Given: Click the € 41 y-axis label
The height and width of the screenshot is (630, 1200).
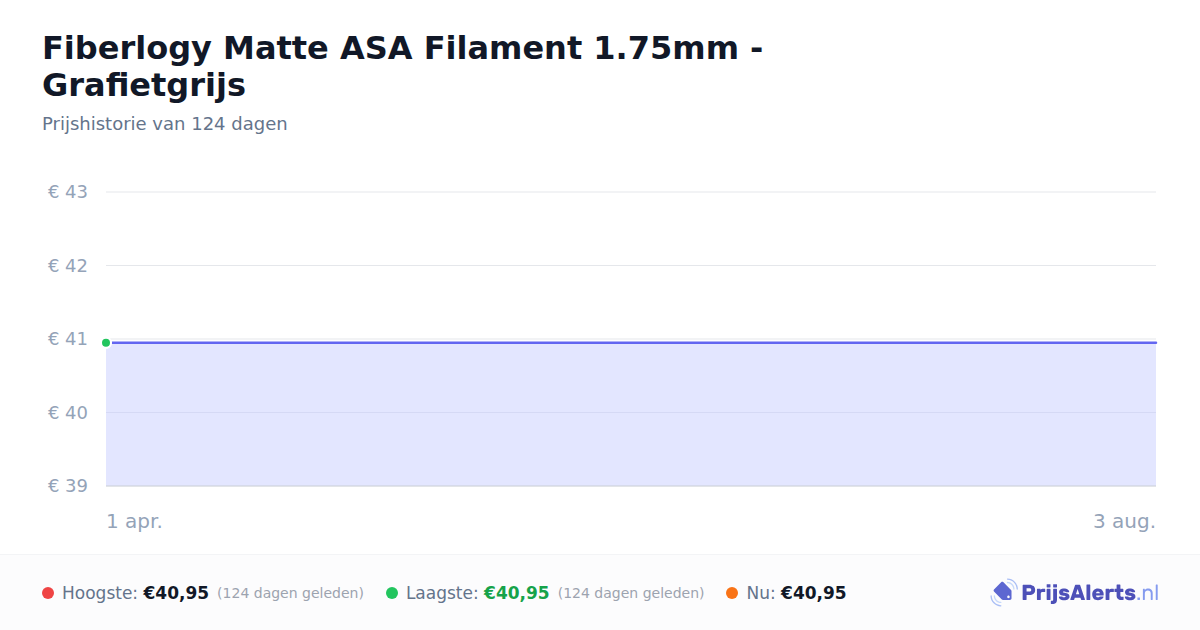Looking at the screenshot, I should tap(68, 339).
